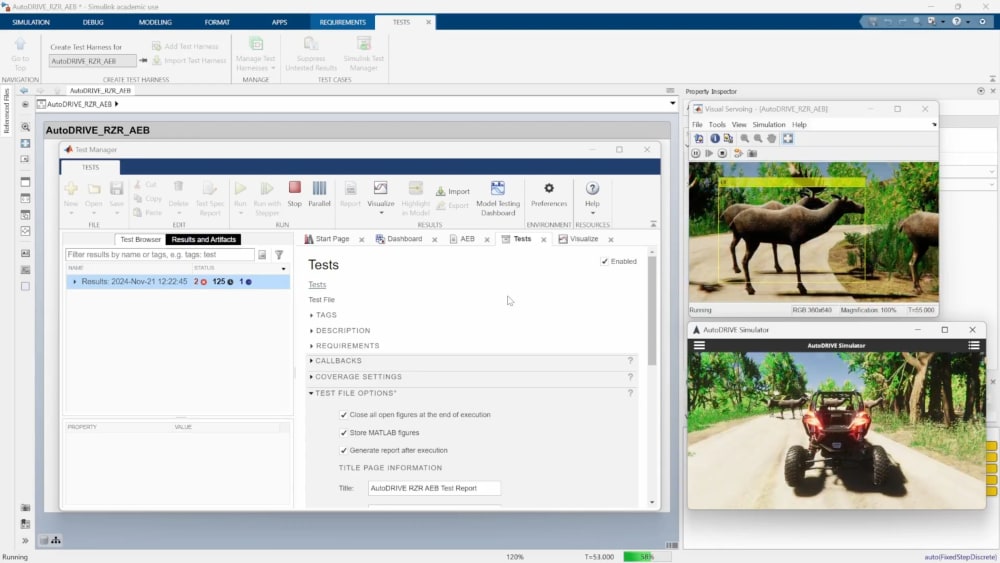1000x563 pixels.
Task: Click the Stop button in Test Manager
Action: 294,194
